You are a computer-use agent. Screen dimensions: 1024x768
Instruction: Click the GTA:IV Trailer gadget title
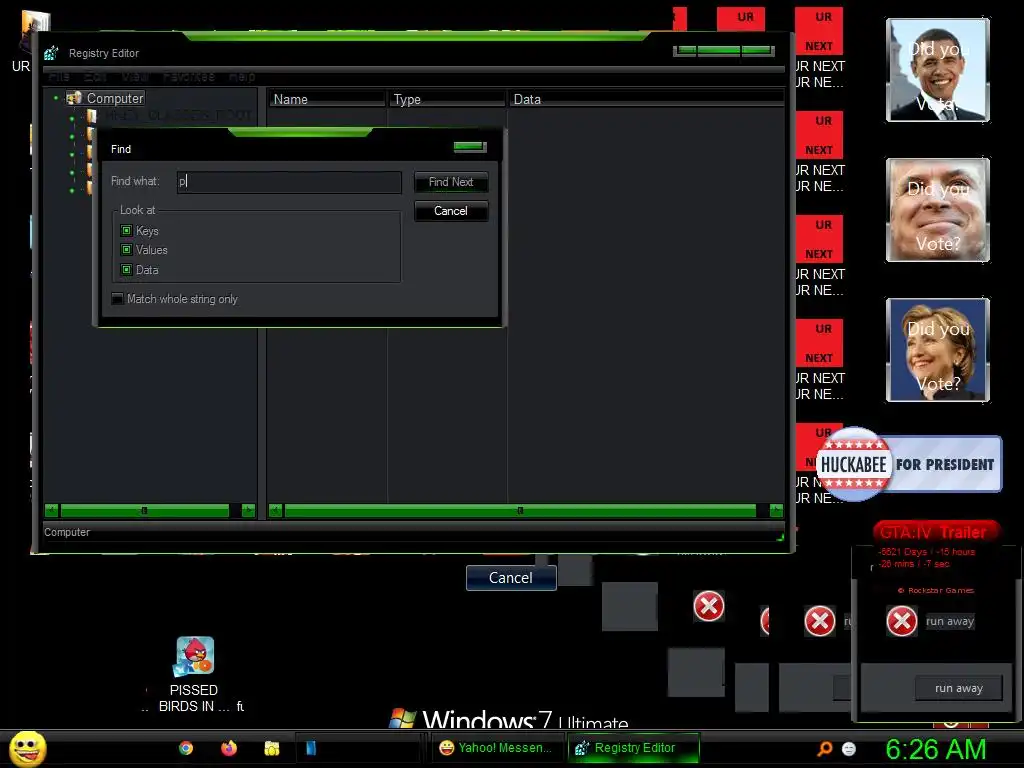pos(933,532)
